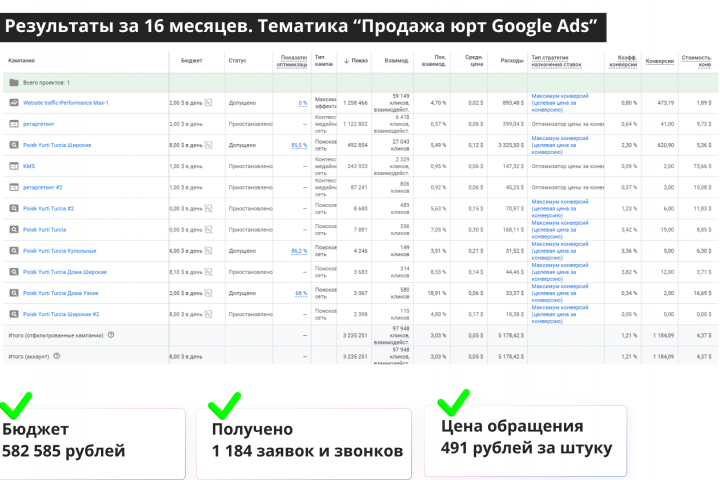Screen dimensions: 720x480
Task: Click the Цена обращения 491 рублей card
Action: pos(525,441)
